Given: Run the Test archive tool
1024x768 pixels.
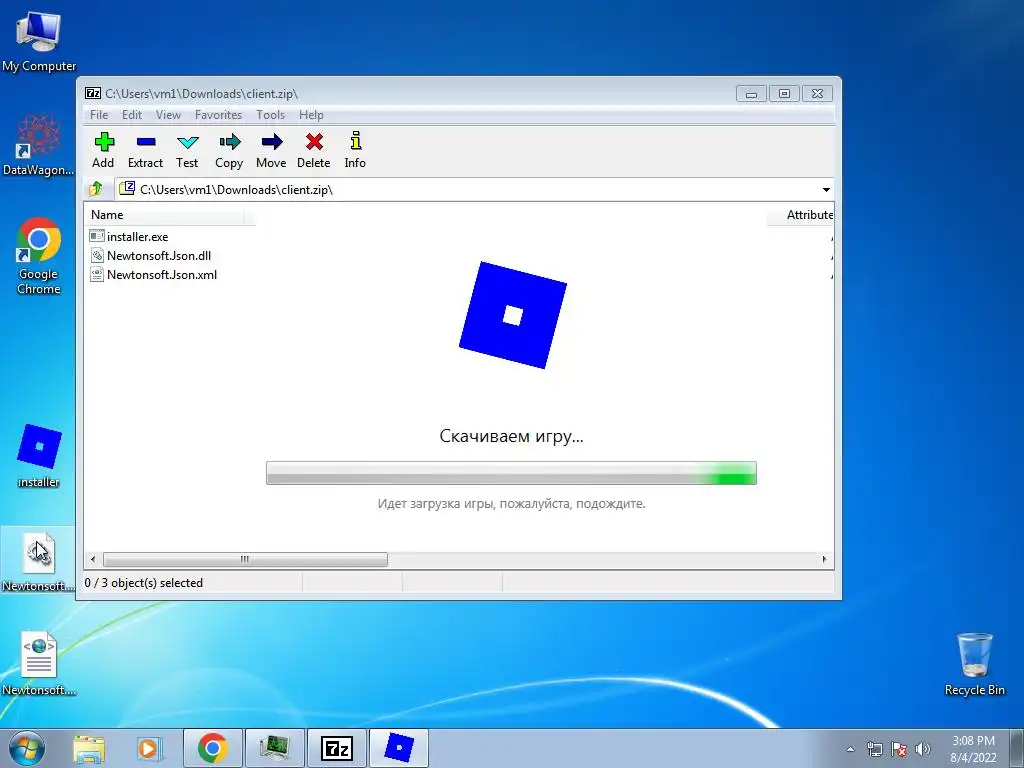Looking at the screenshot, I should pyautogui.click(x=187, y=142).
